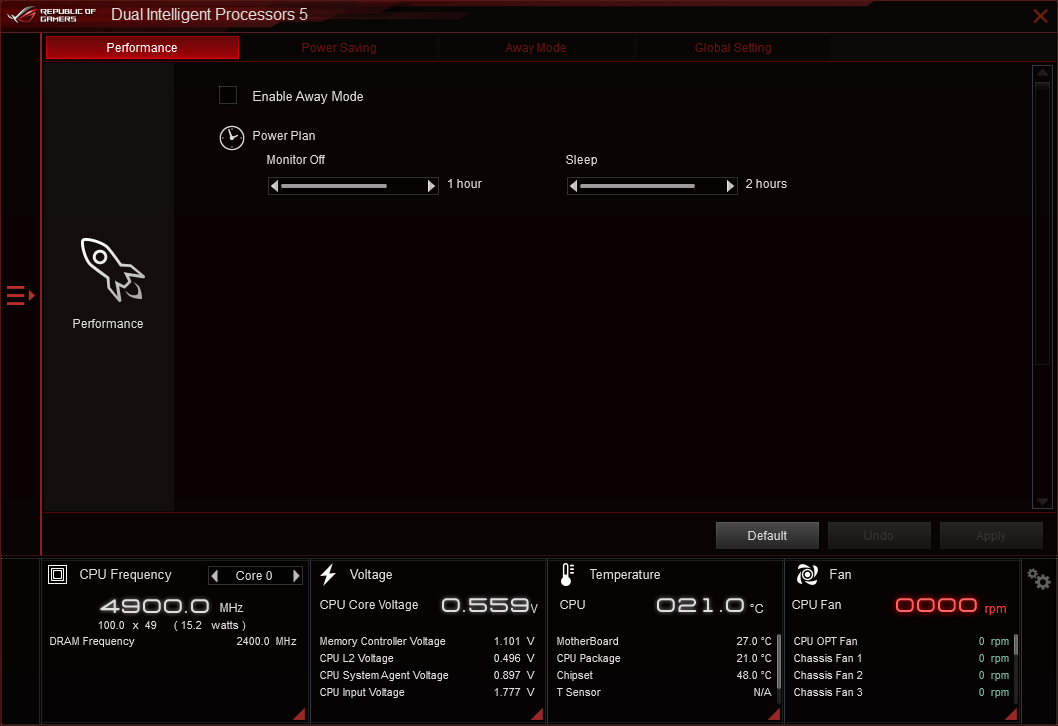This screenshot has height=726, width=1058.
Task: Click the Power Plan clock icon
Action: click(x=231, y=138)
